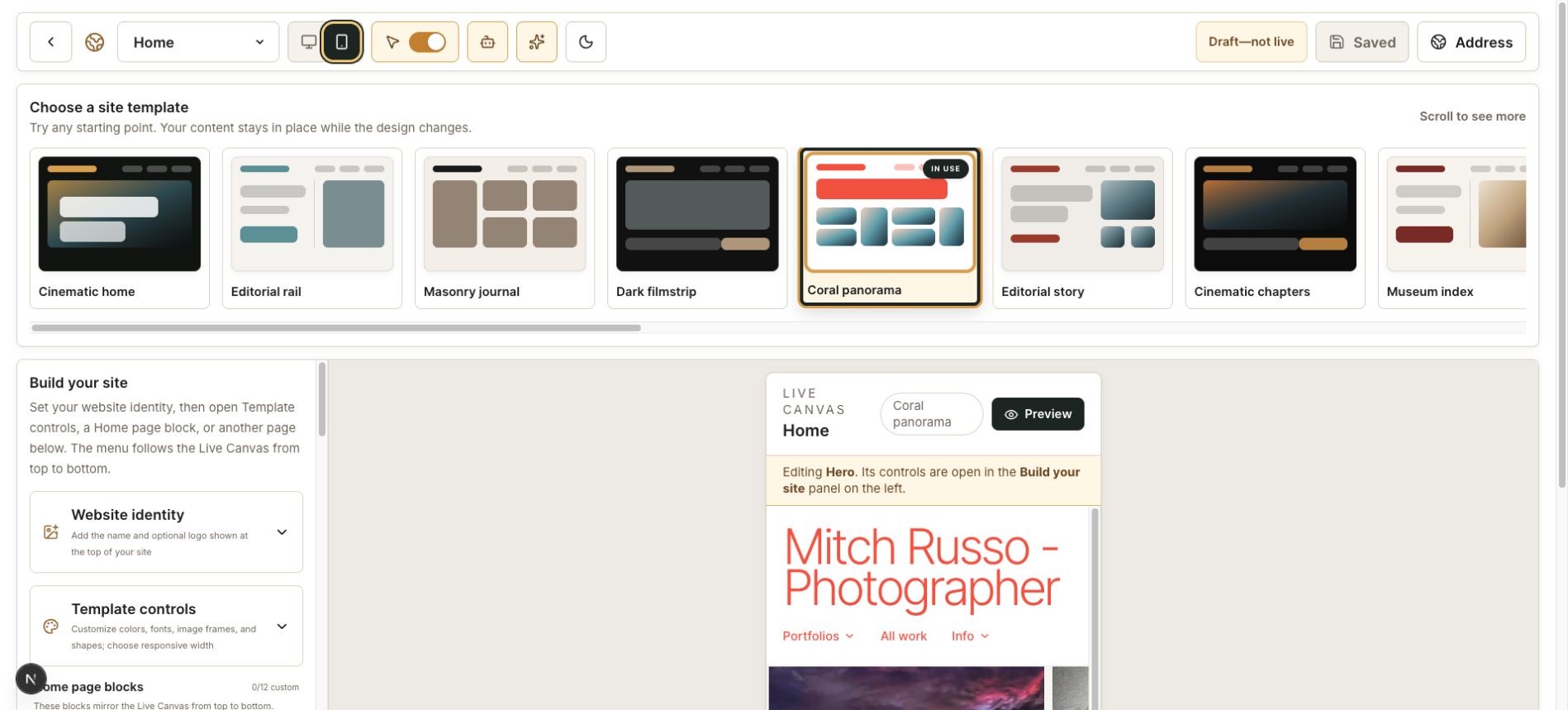Click the pointer cursor icon
Image resolution: width=1568 pixels, height=710 pixels.
click(x=392, y=42)
